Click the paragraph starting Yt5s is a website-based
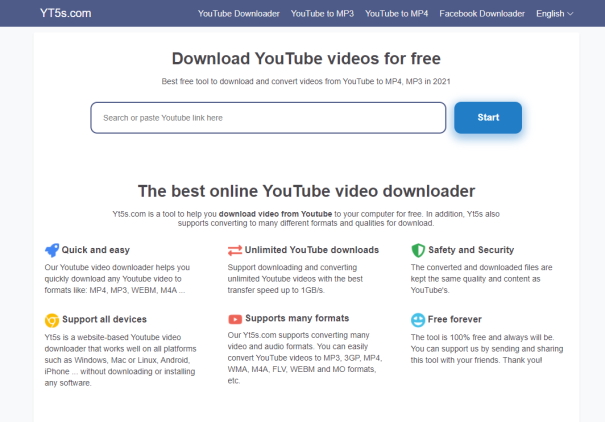Image resolution: width=605 pixels, height=422 pixels. 120,360
